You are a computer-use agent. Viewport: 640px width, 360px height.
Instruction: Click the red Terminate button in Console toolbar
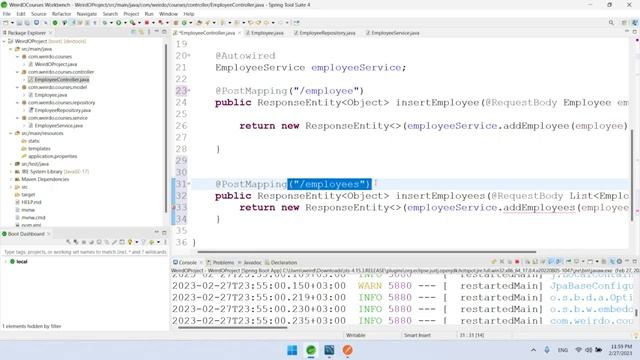pyautogui.click(x=517, y=262)
